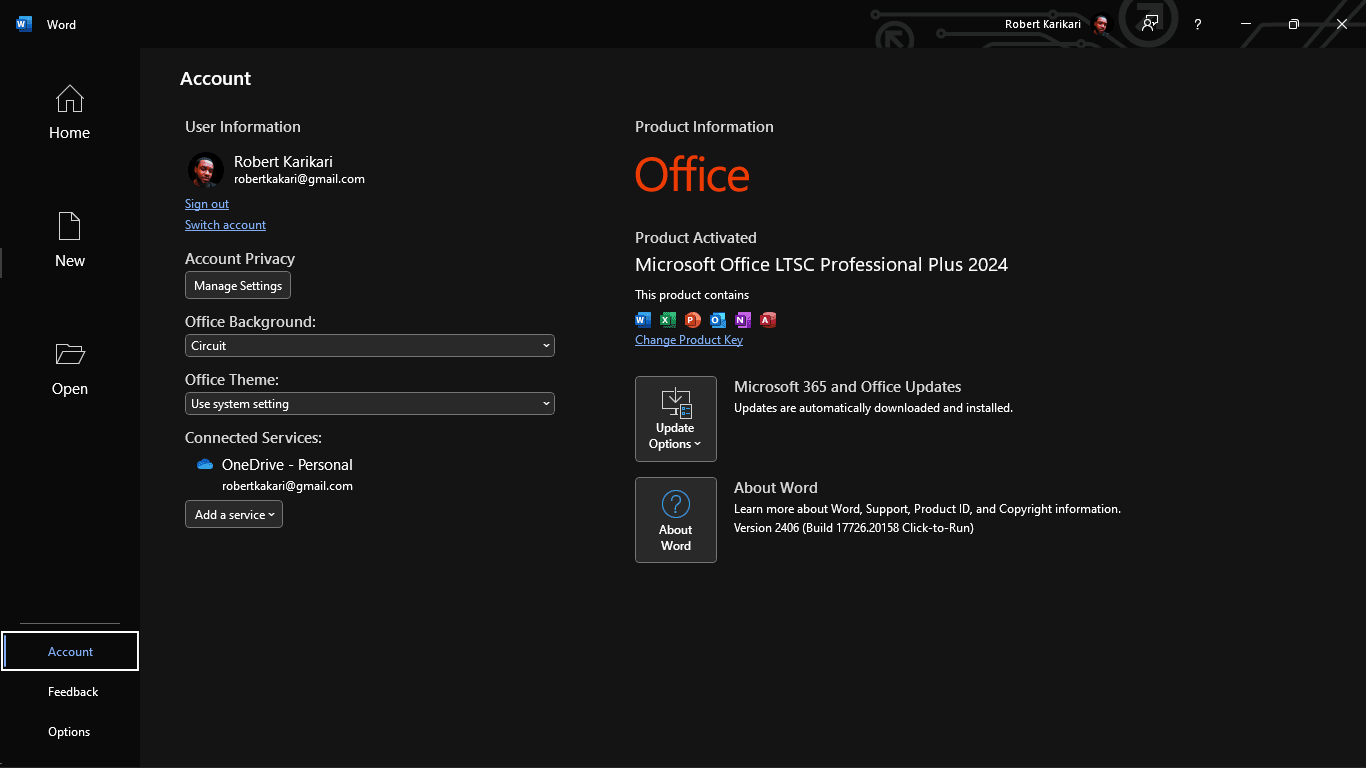Expand the Office Theme dropdown

[370, 403]
